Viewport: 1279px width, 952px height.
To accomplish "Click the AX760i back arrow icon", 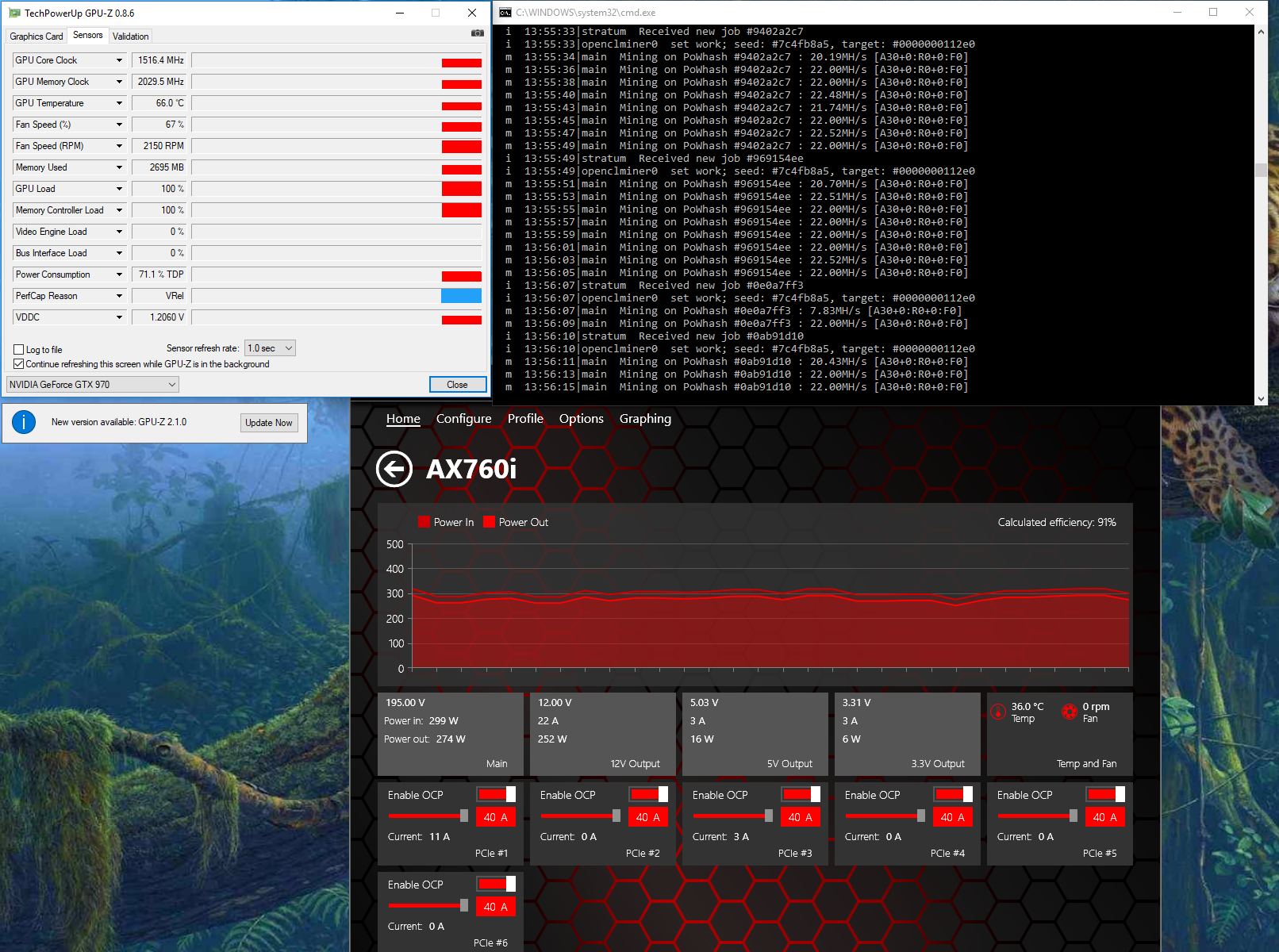I will [394, 469].
